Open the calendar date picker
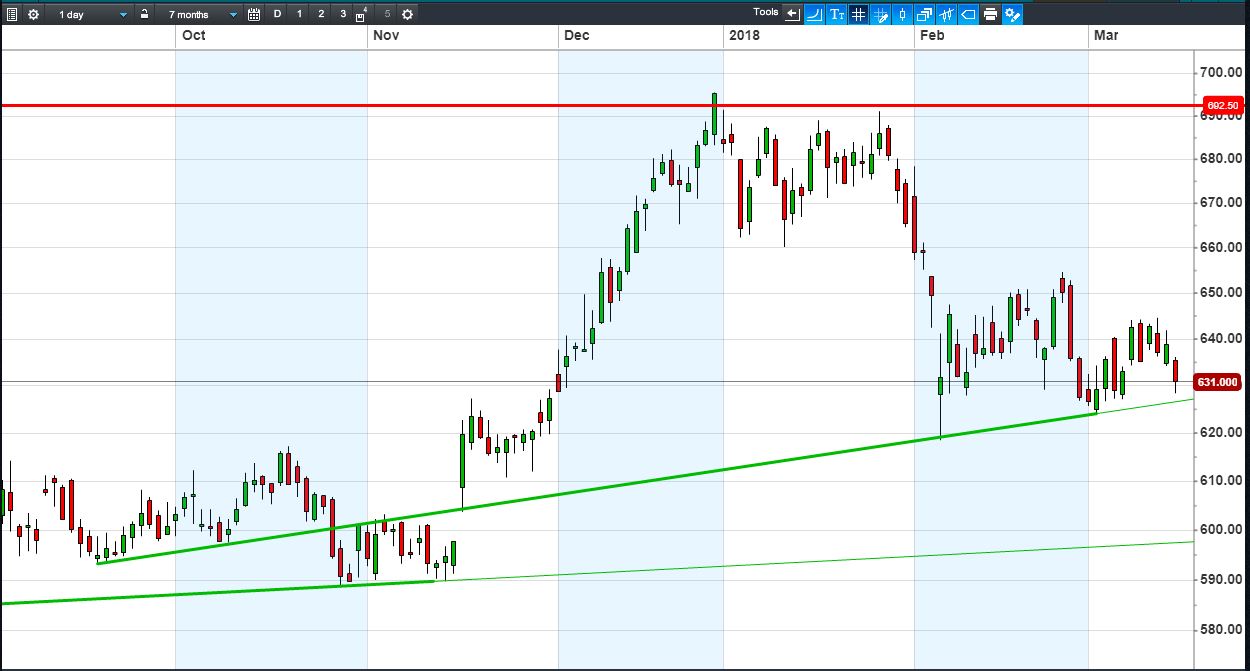Image resolution: width=1250 pixels, height=671 pixels. [x=253, y=14]
